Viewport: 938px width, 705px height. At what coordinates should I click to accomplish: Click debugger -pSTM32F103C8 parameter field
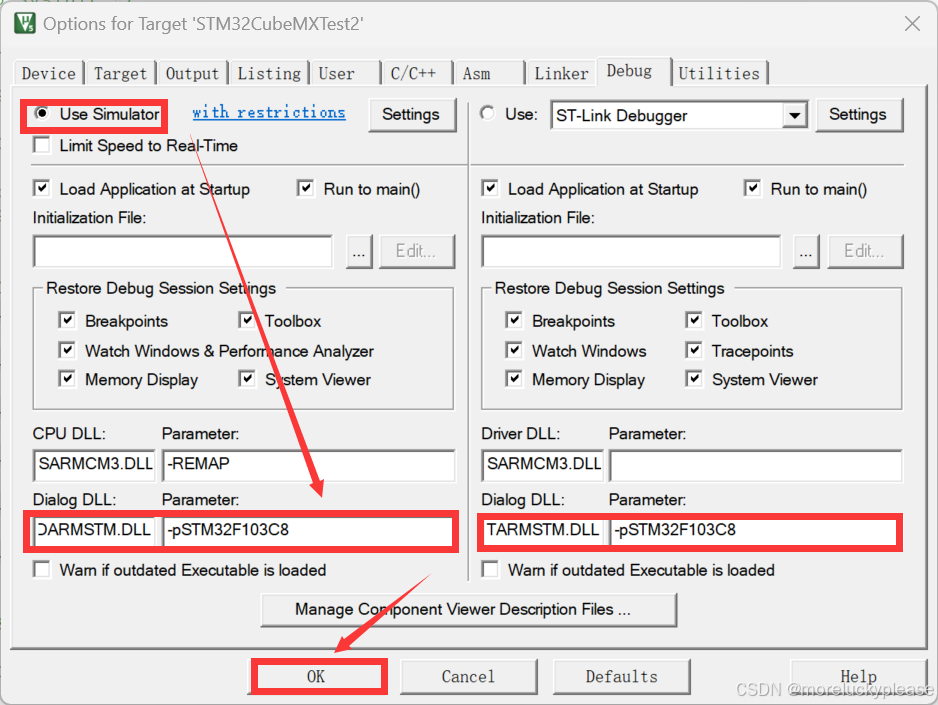754,530
